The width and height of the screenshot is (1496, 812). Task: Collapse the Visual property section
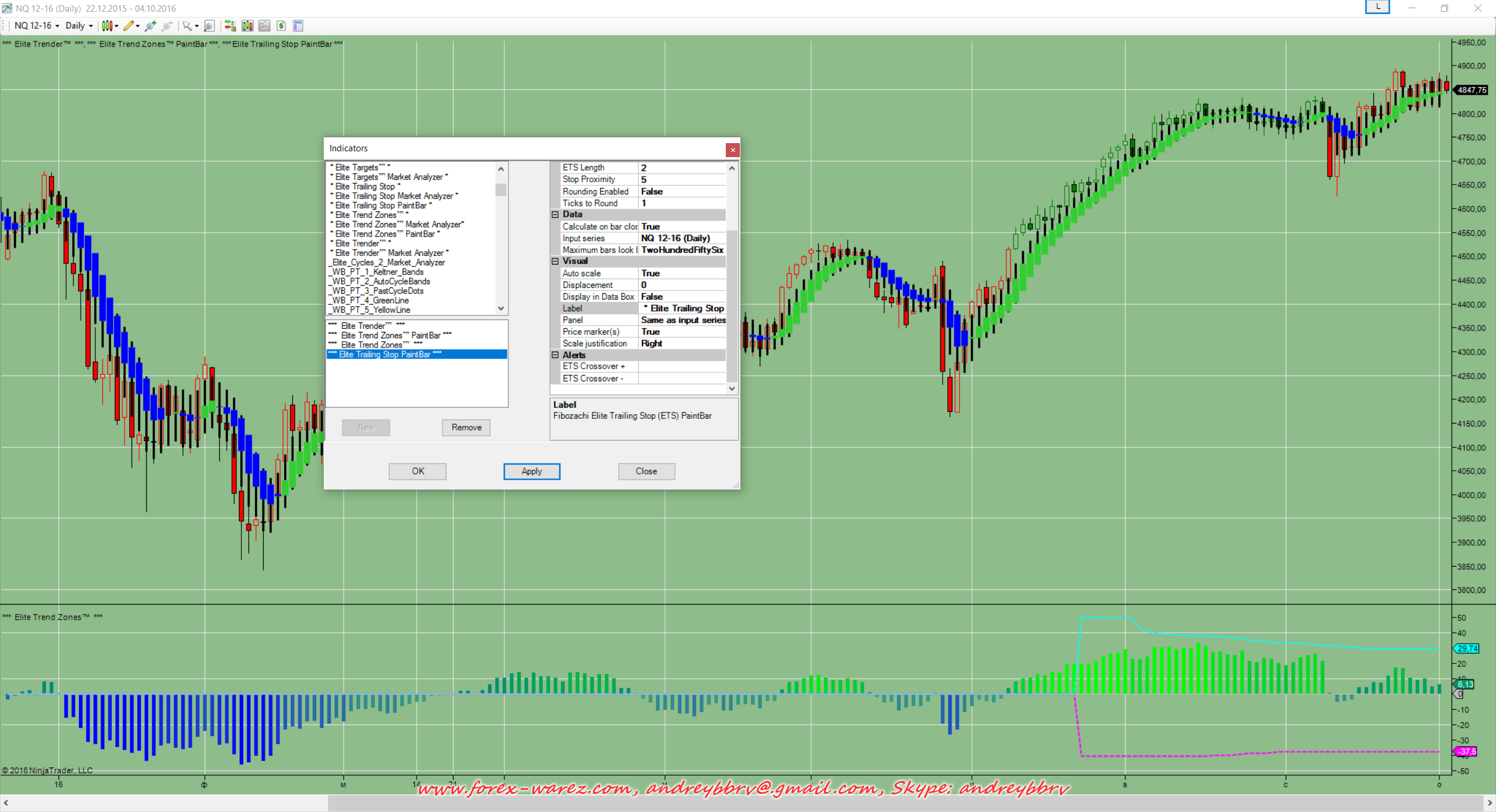555,261
